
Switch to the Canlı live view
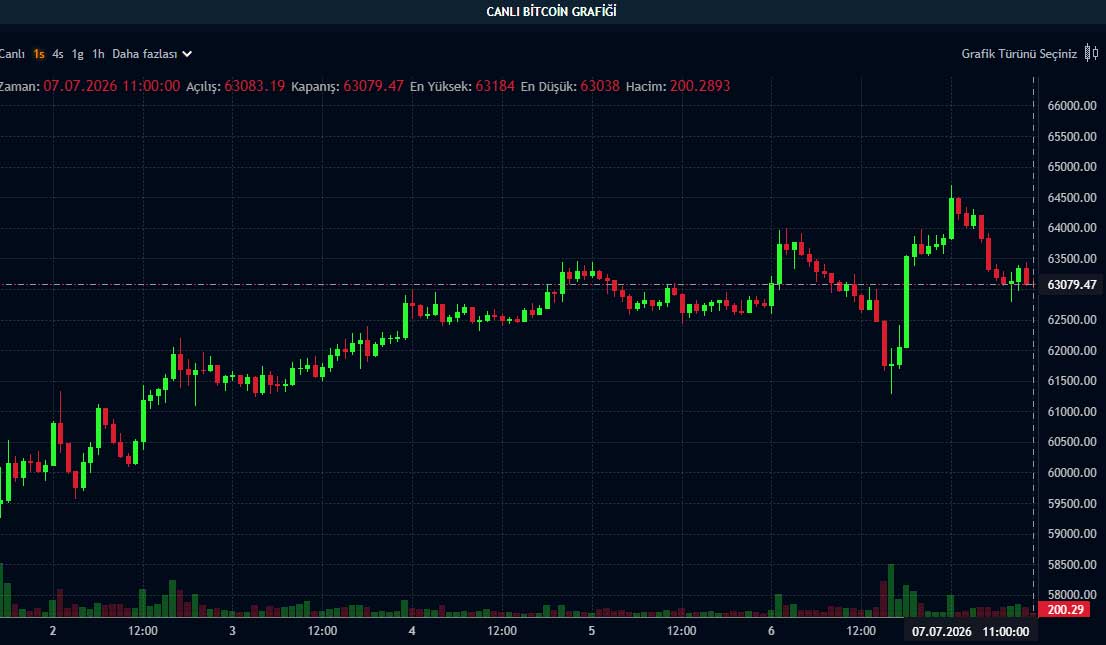pyautogui.click(x=12, y=54)
